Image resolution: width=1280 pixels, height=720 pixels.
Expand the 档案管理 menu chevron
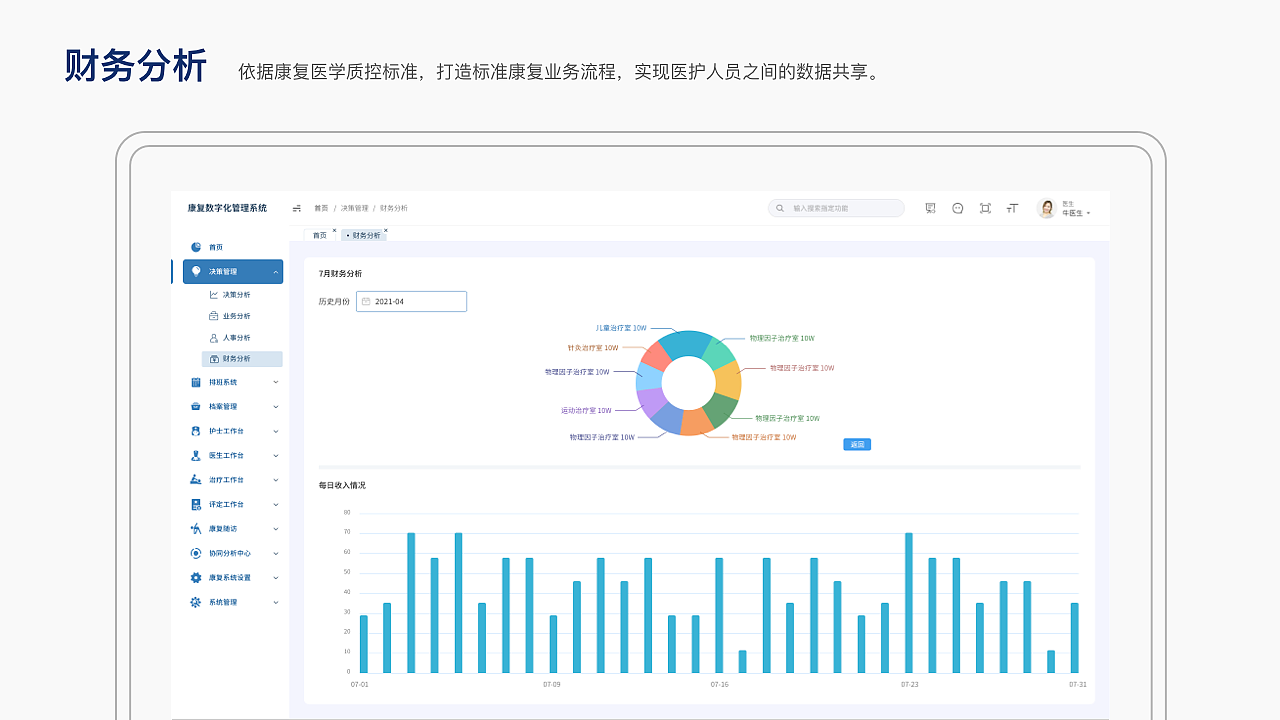point(275,406)
